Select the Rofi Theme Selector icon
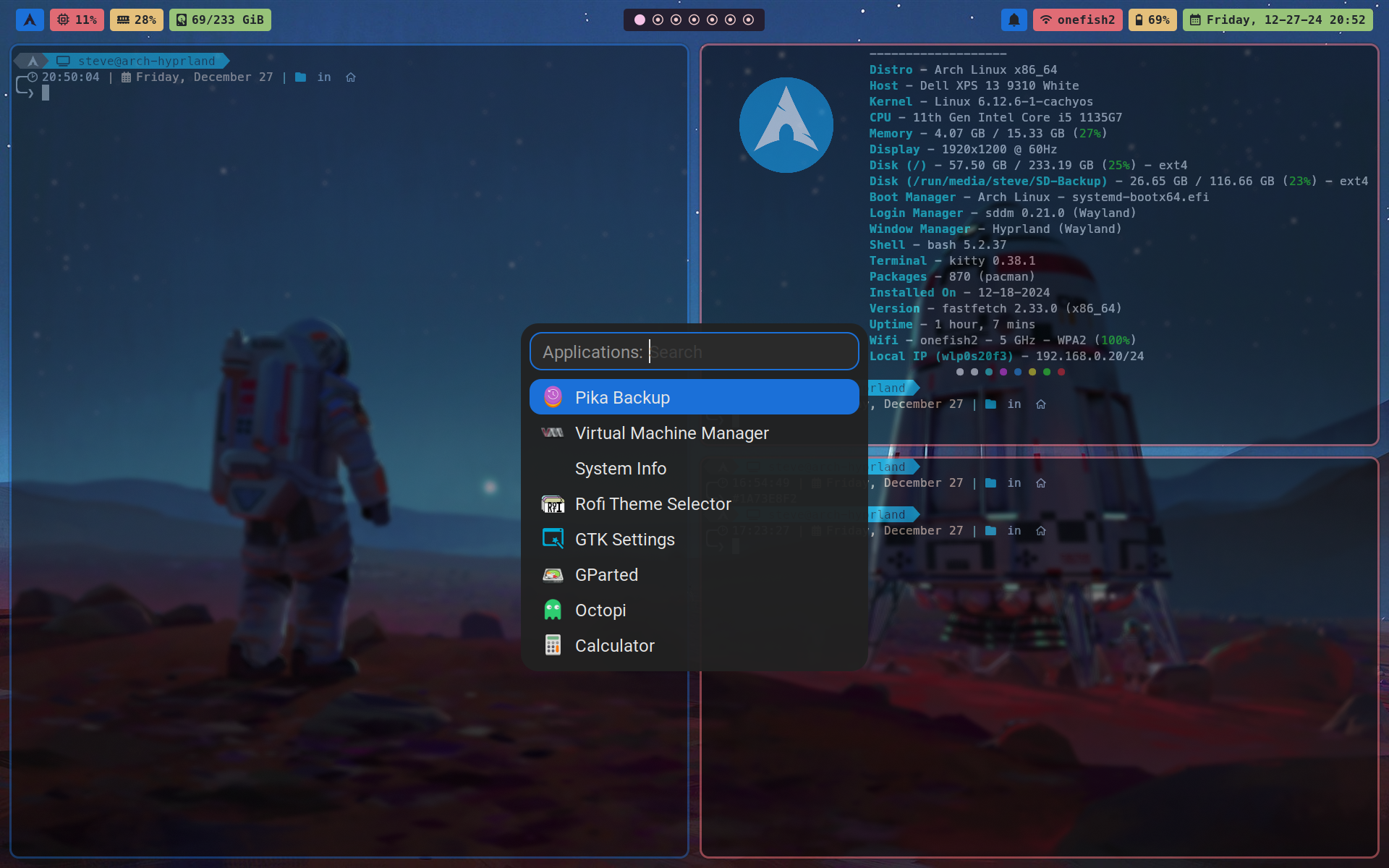The height and width of the screenshot is (868, 1389). pos(553,504)
